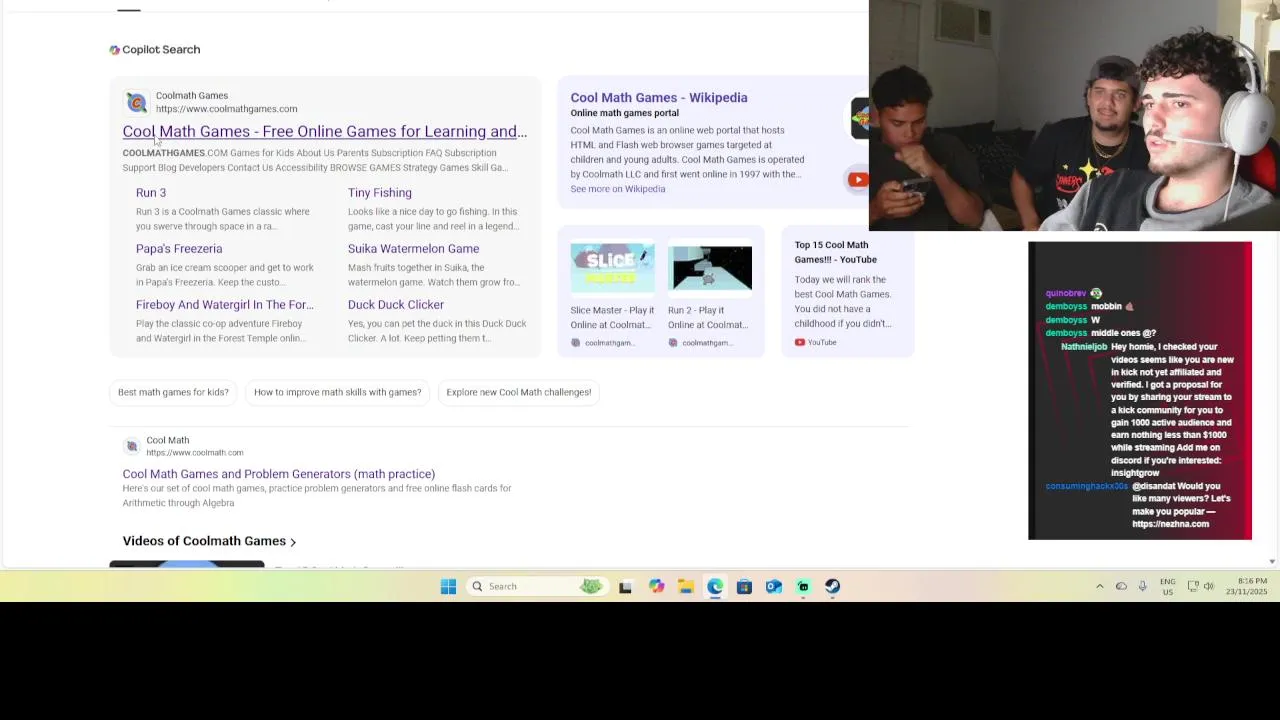This screenshot has width=1280, height=720.
Task: Open Task View from the taskbar
Action: [625, 586]
